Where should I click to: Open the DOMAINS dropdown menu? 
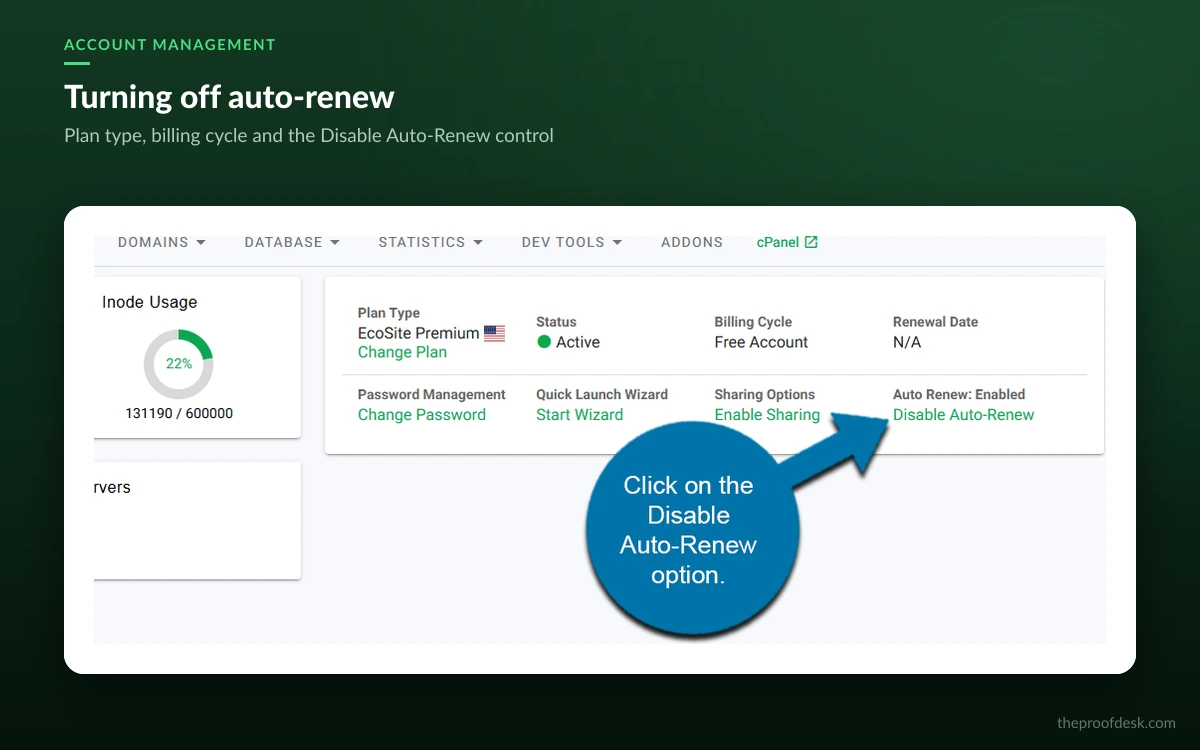tap(162, 242)
